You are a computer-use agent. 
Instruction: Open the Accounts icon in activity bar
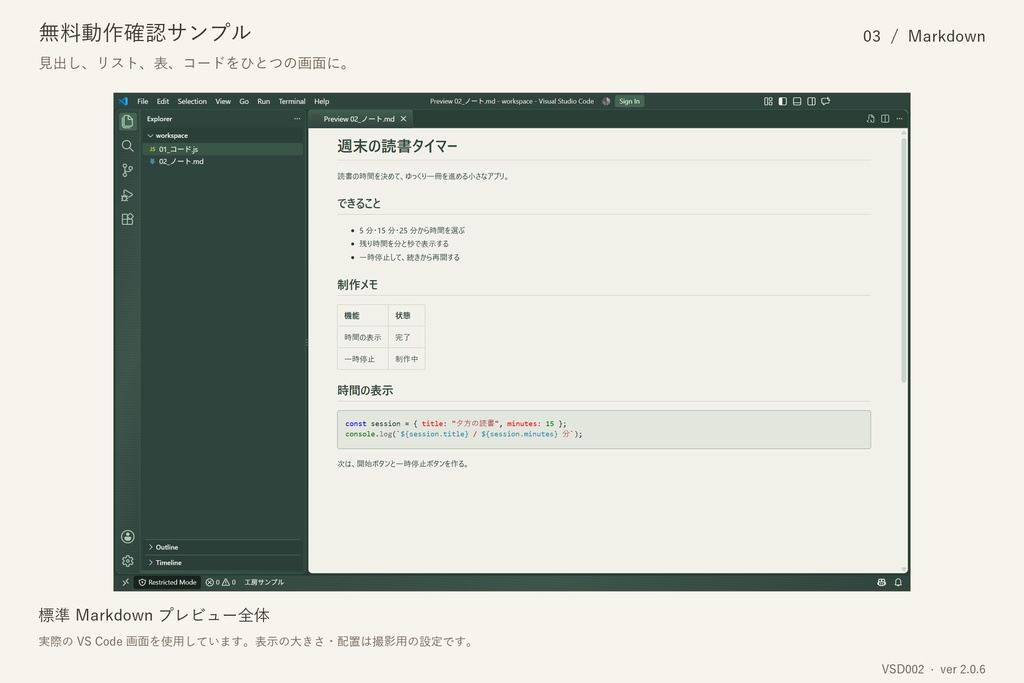[x=127, y=537]
